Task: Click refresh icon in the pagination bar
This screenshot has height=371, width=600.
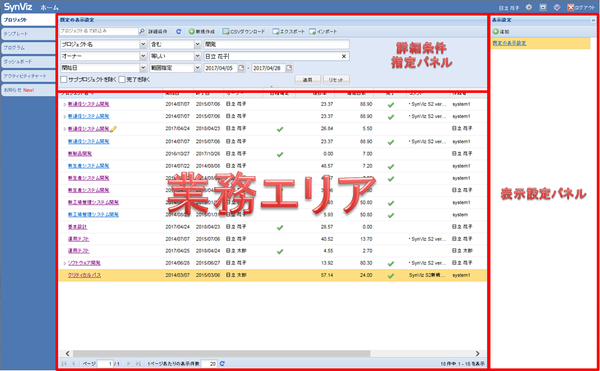Action: [222, 364]
